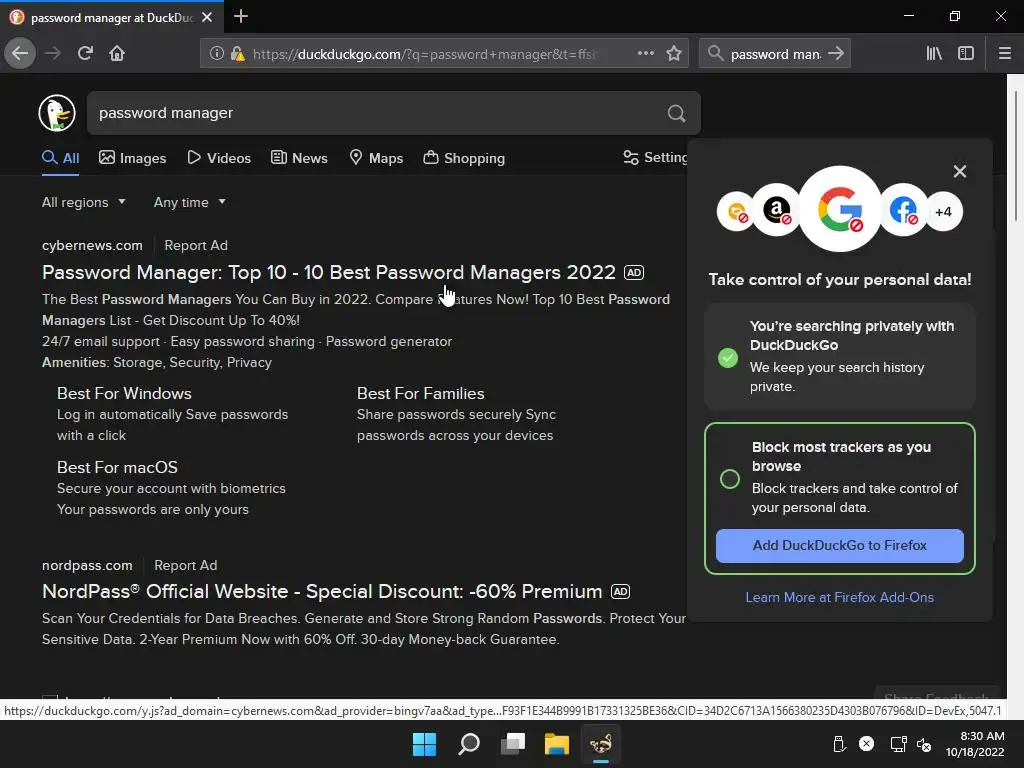Open NordPass Official Website ad link

[x=322, y=591]
